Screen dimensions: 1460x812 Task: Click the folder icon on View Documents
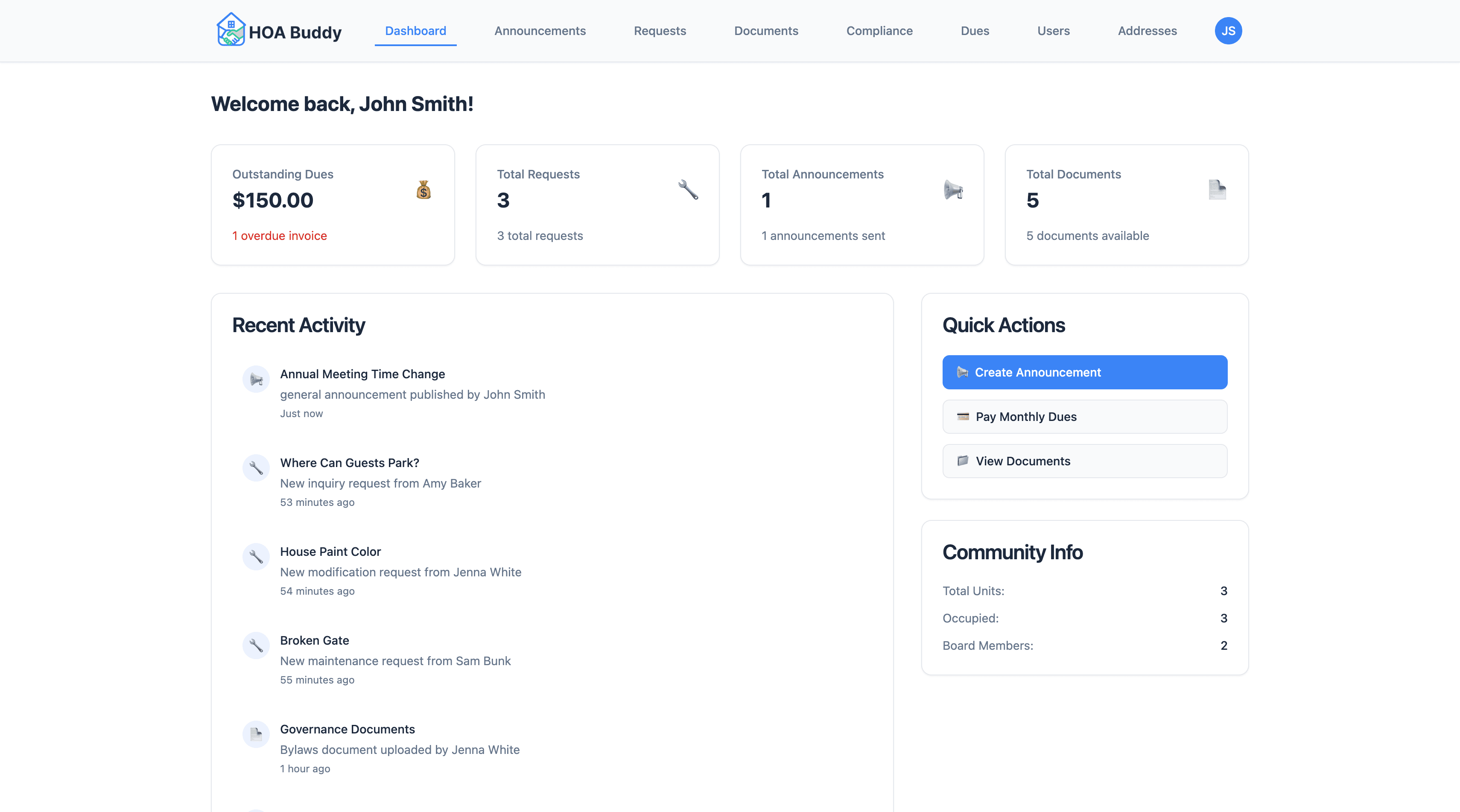[963, 461]
